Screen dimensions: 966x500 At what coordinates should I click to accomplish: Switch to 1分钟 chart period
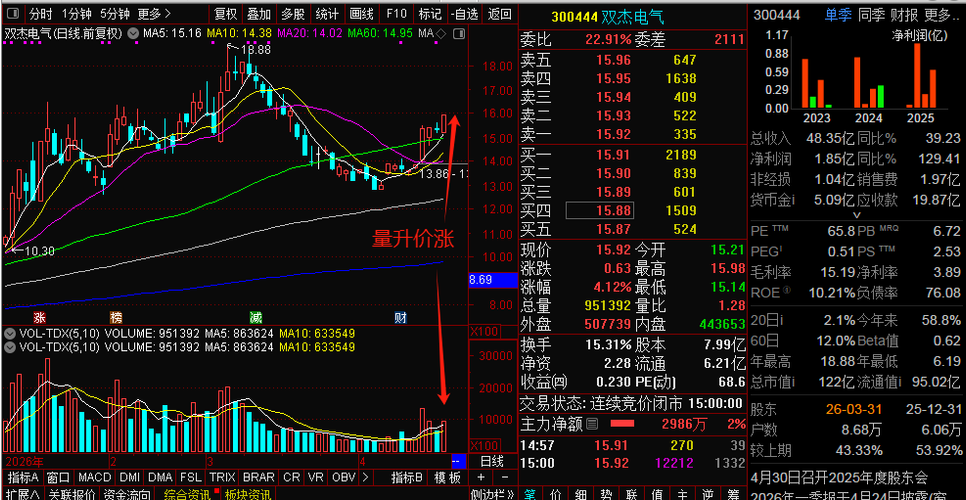coord(77,14)
